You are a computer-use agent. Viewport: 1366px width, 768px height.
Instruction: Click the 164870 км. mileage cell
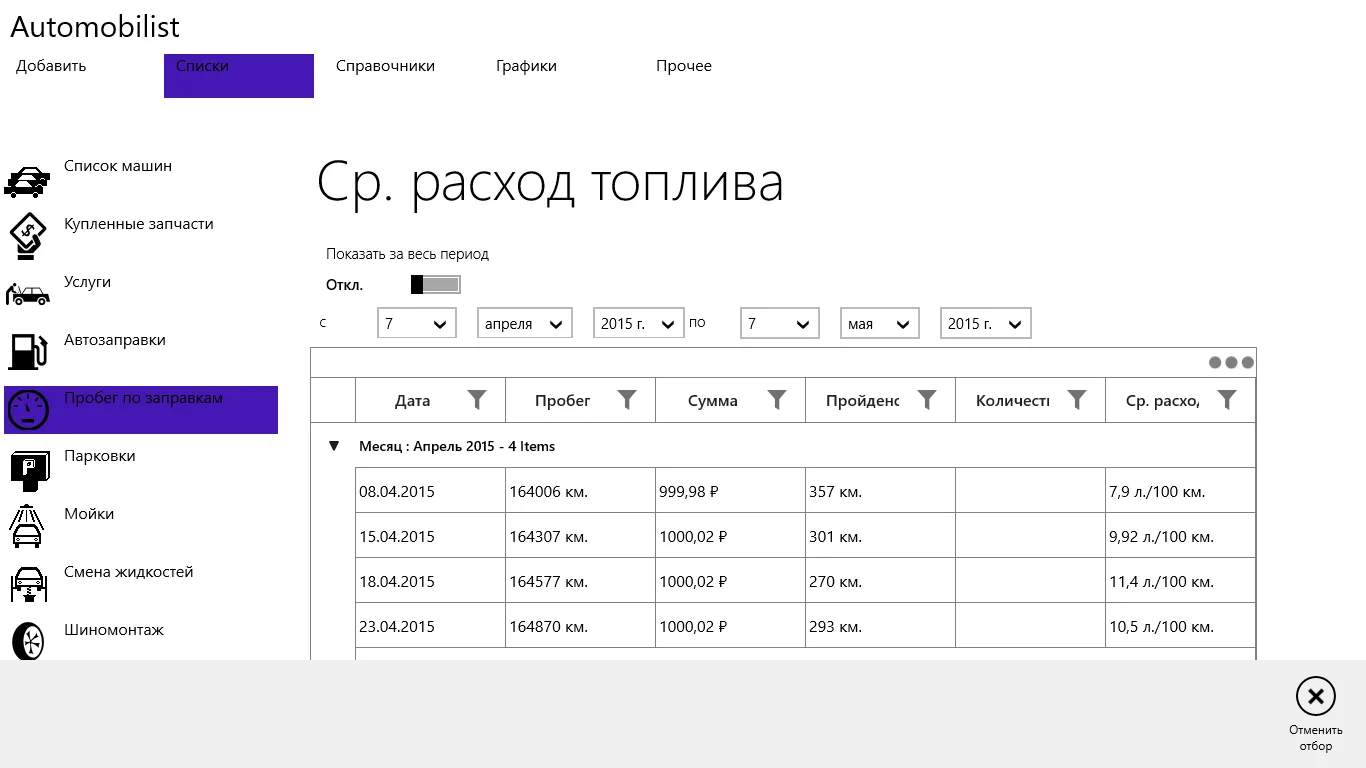[x=581, y=626]
